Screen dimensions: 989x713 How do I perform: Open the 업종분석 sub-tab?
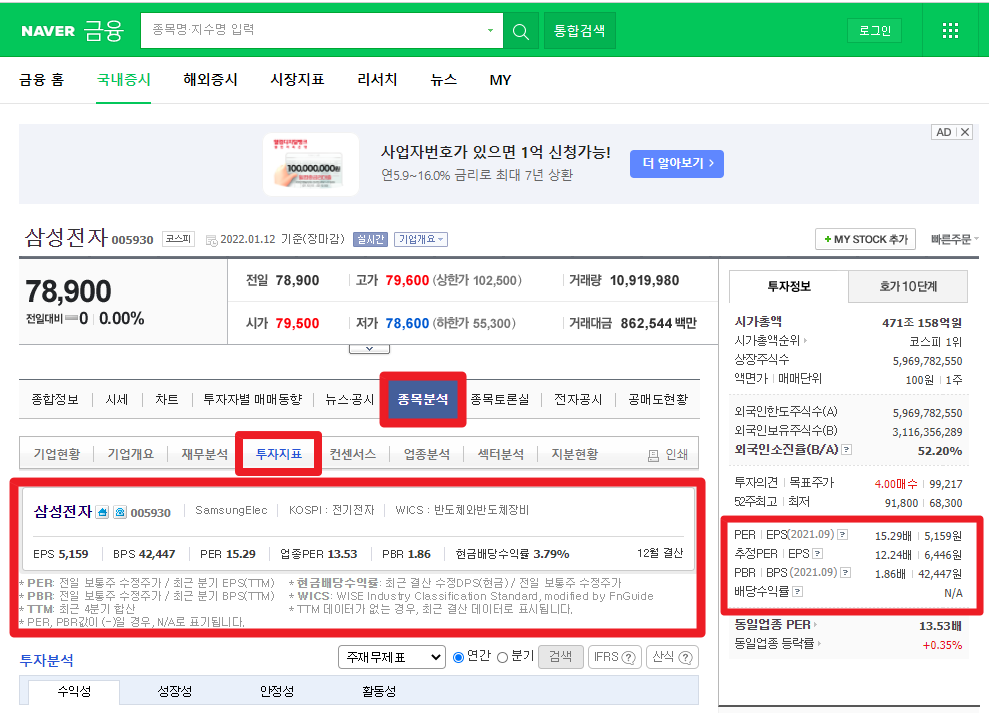(x=426, y=454)
